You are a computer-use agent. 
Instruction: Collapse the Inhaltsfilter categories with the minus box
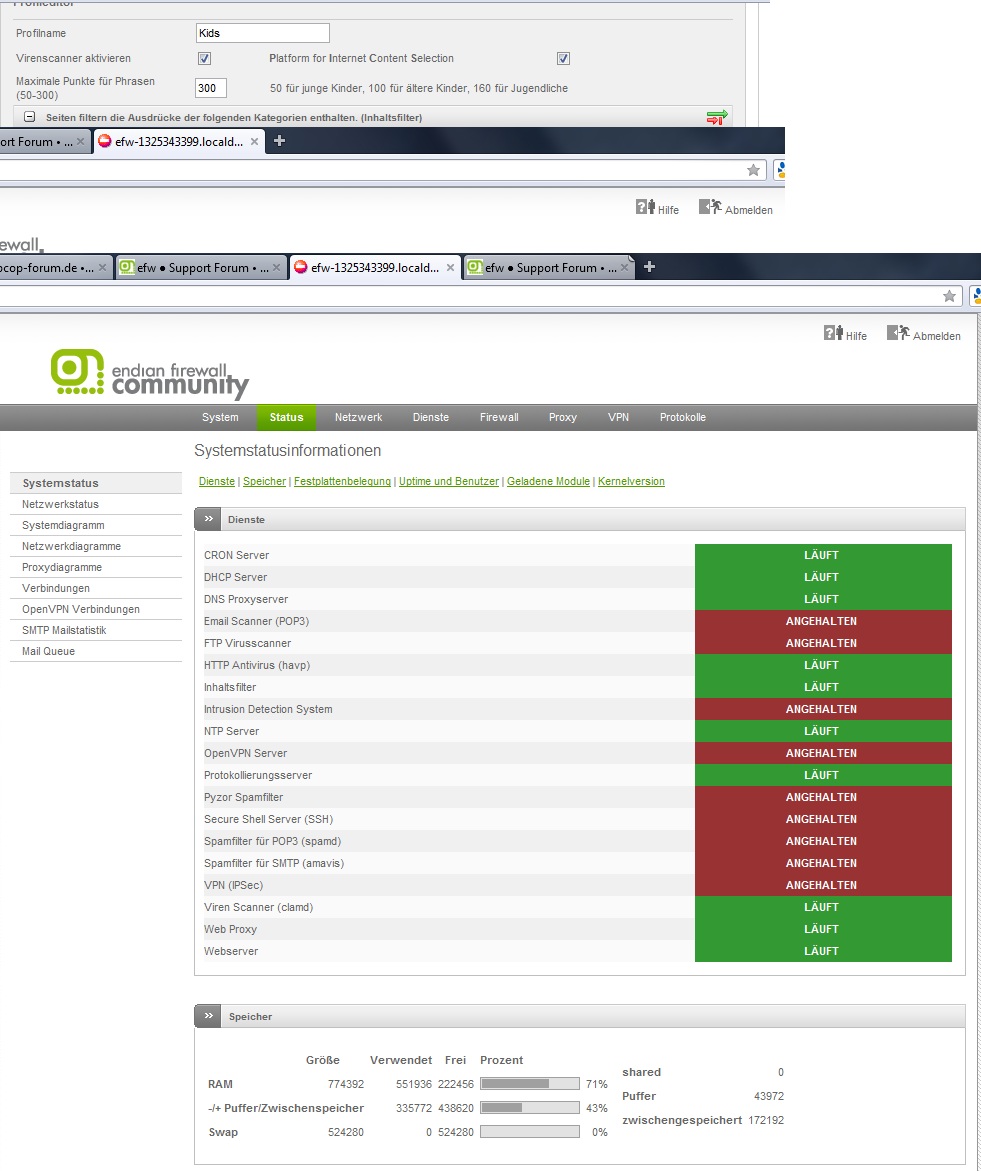click(30, 117)
